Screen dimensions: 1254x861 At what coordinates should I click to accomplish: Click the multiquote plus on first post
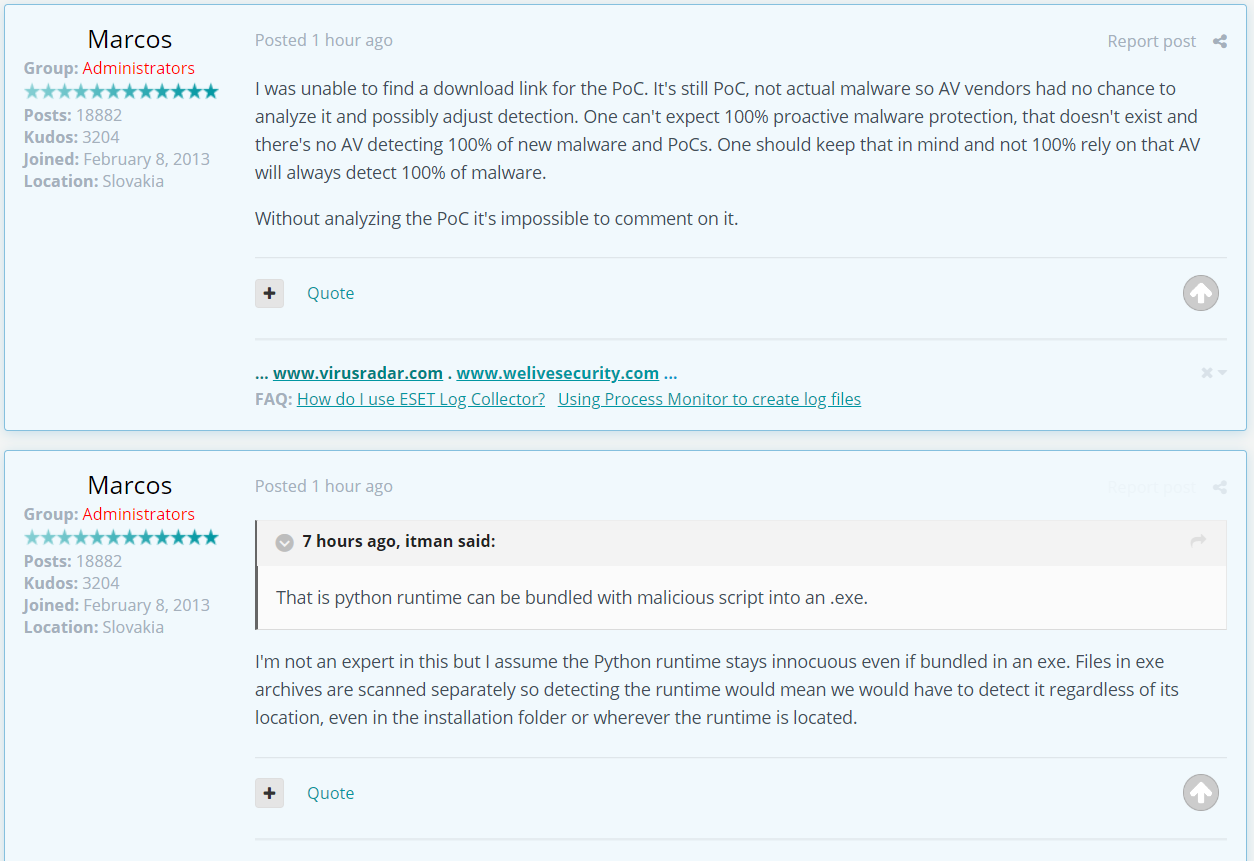269,293
